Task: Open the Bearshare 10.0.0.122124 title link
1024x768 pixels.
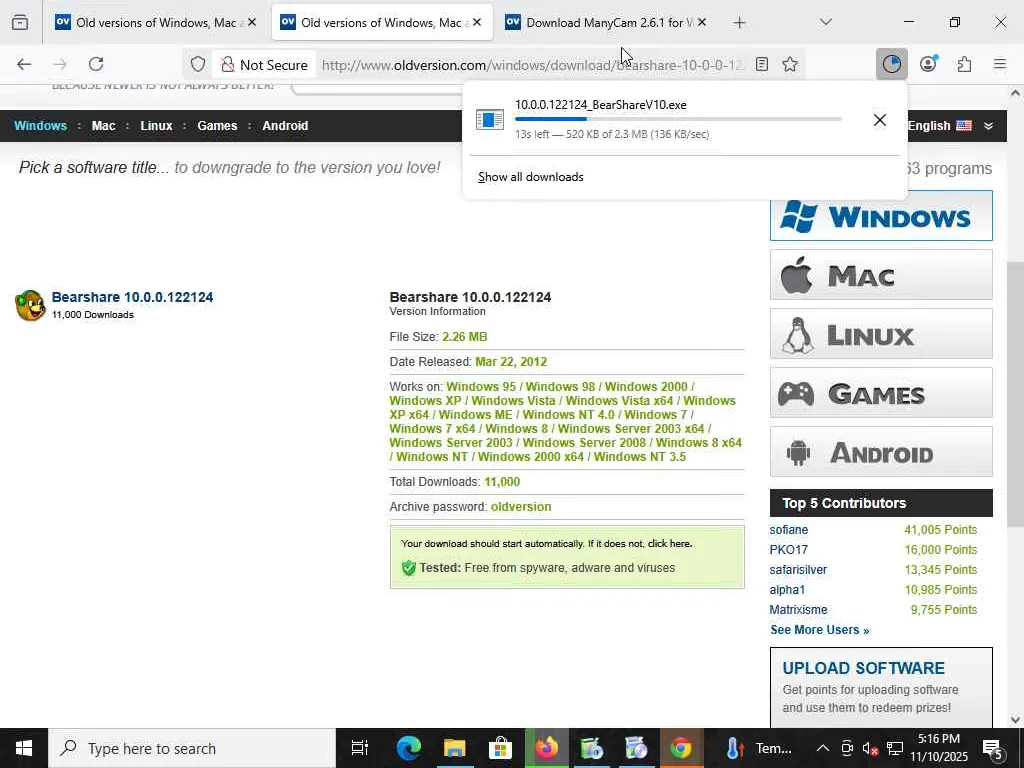Action: coord(133,297)
